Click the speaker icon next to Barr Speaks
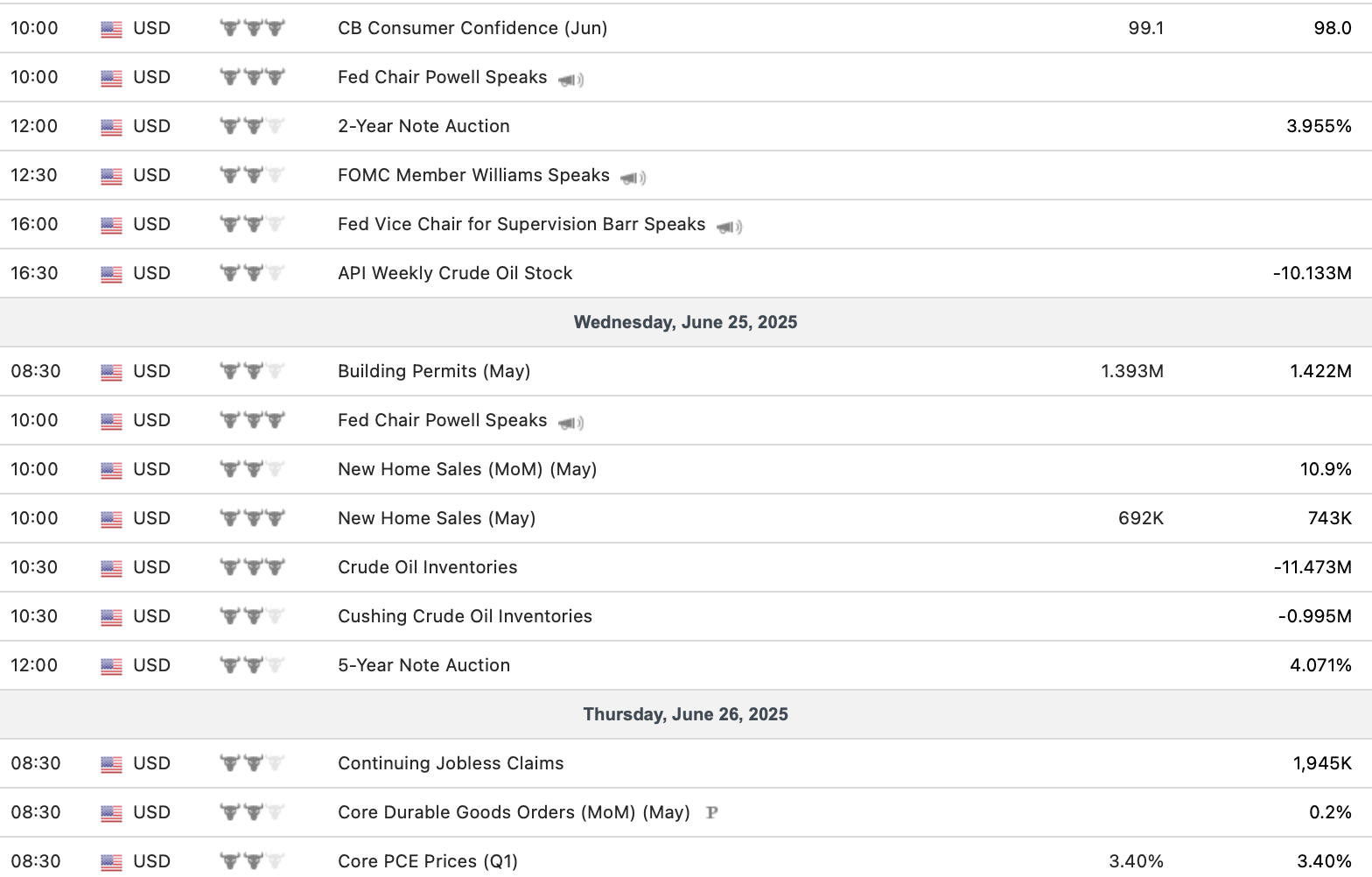The image size is (1372, 877). [729, 227]
